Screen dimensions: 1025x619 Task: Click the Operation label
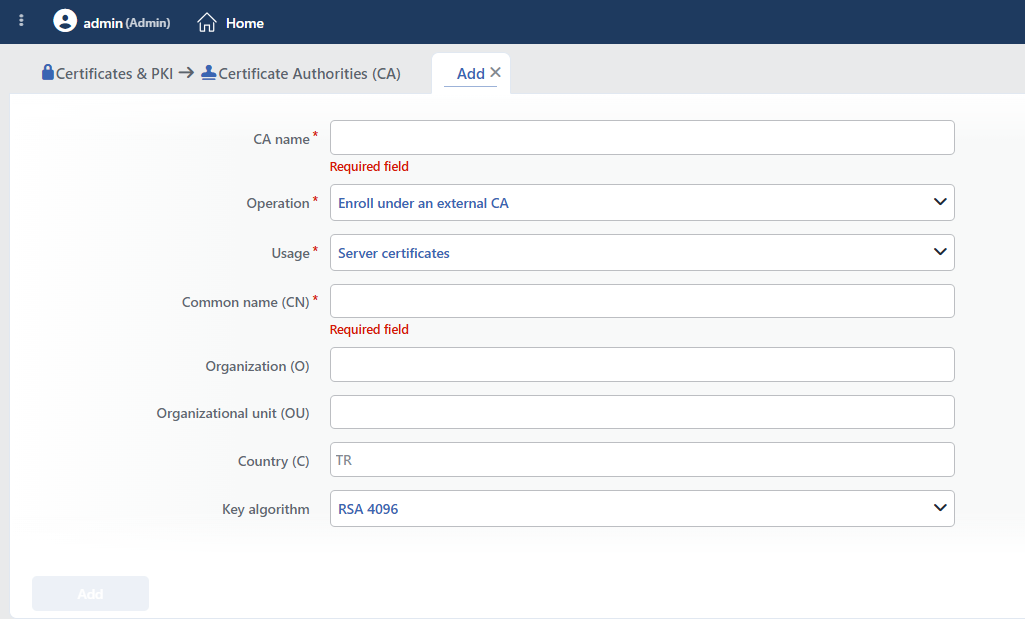[x=278, y=203]
